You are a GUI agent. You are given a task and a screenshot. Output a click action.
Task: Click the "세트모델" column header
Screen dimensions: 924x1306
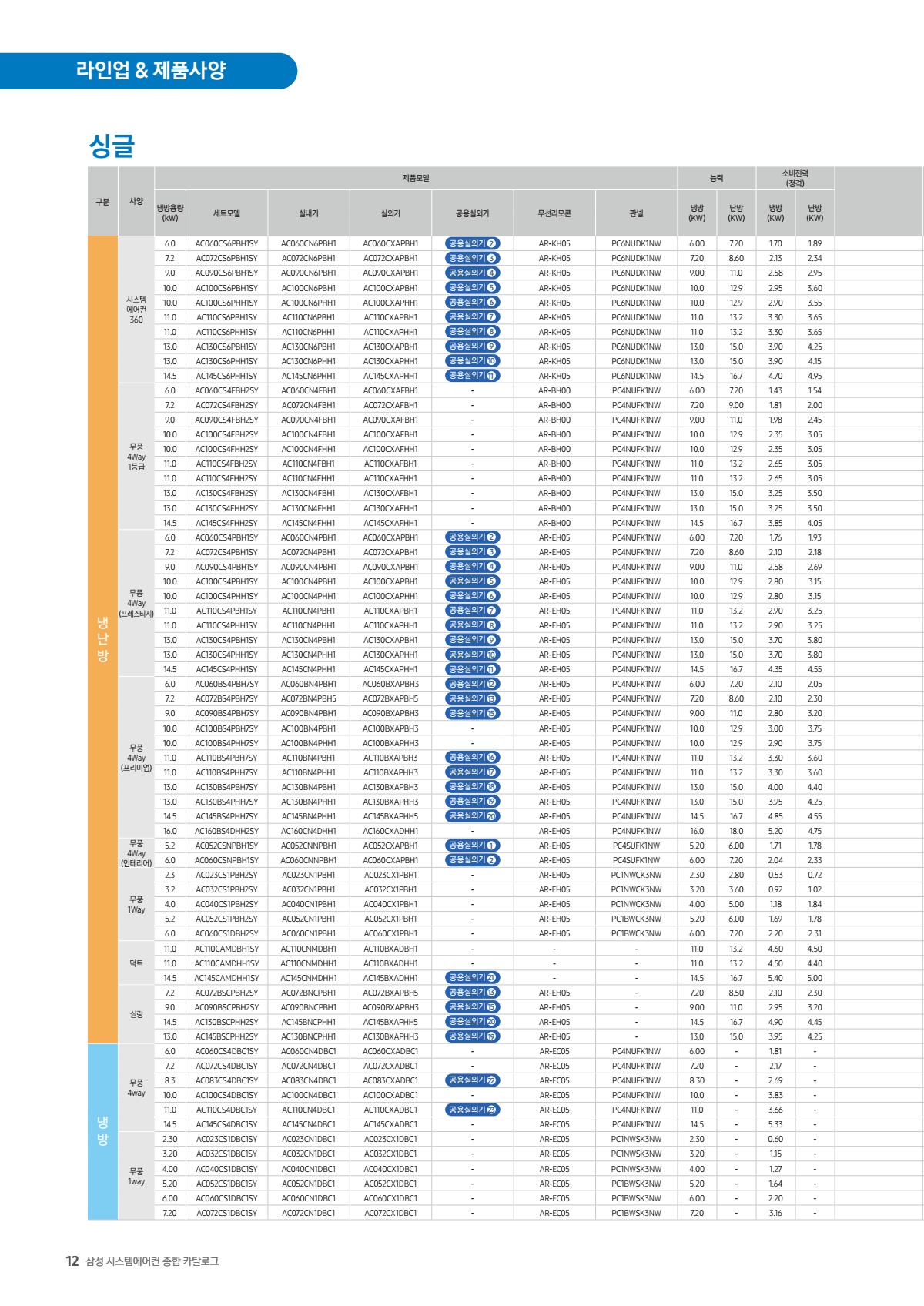tap(227, 213)
